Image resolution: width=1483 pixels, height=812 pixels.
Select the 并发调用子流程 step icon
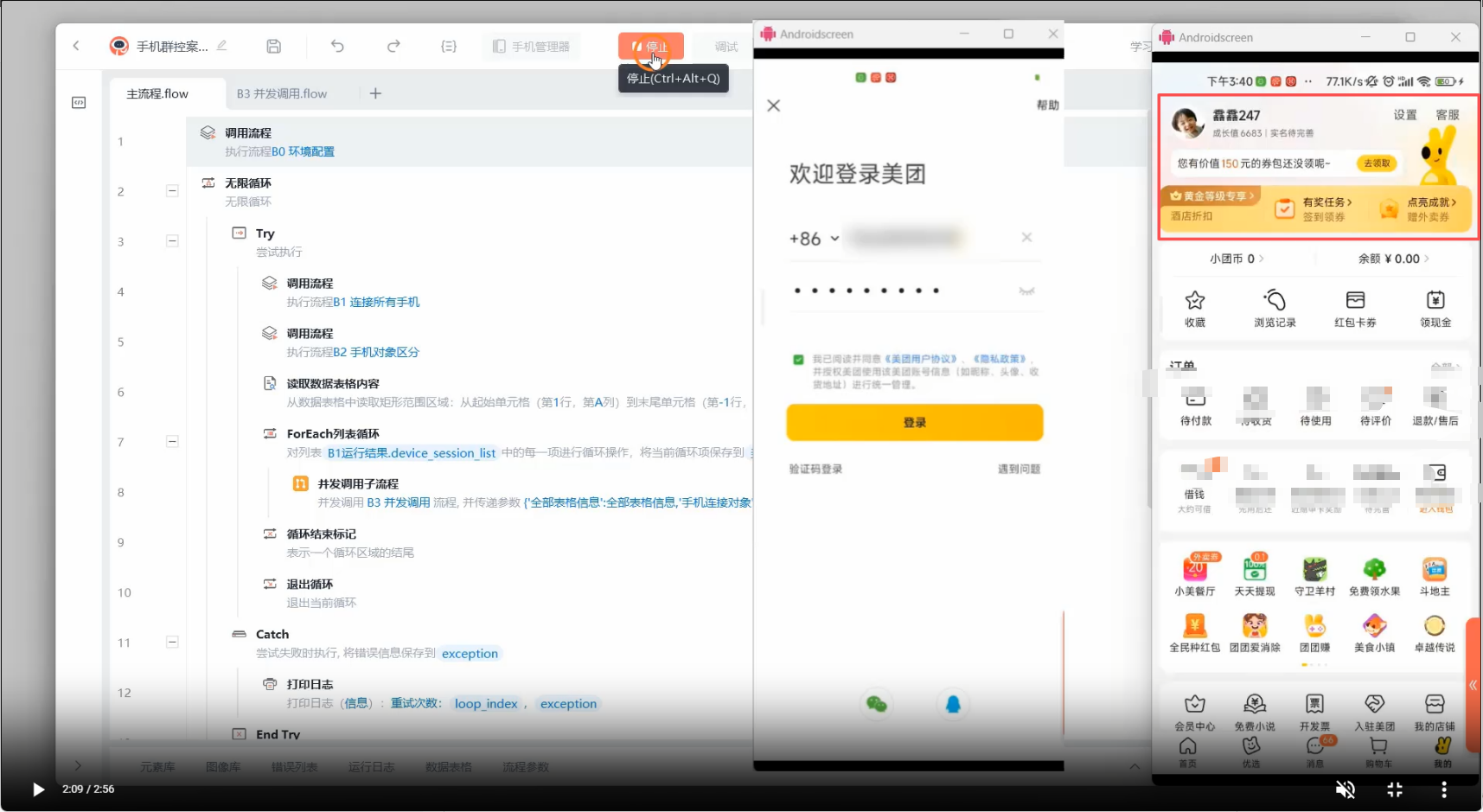point(300,483)
